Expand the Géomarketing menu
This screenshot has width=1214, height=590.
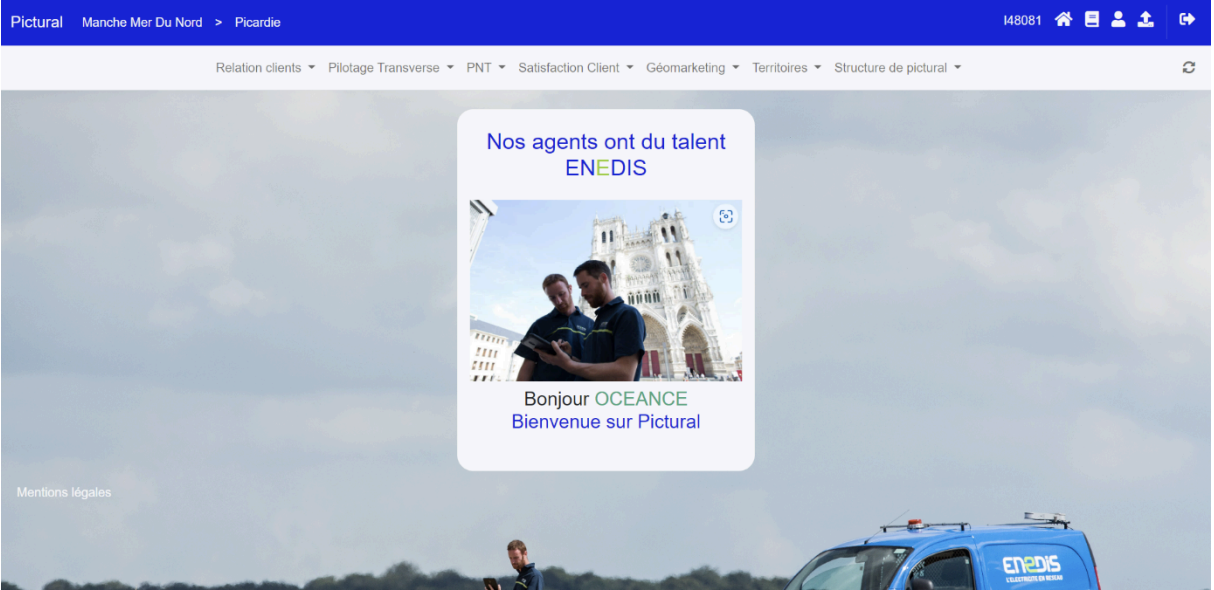click(693, 68)
